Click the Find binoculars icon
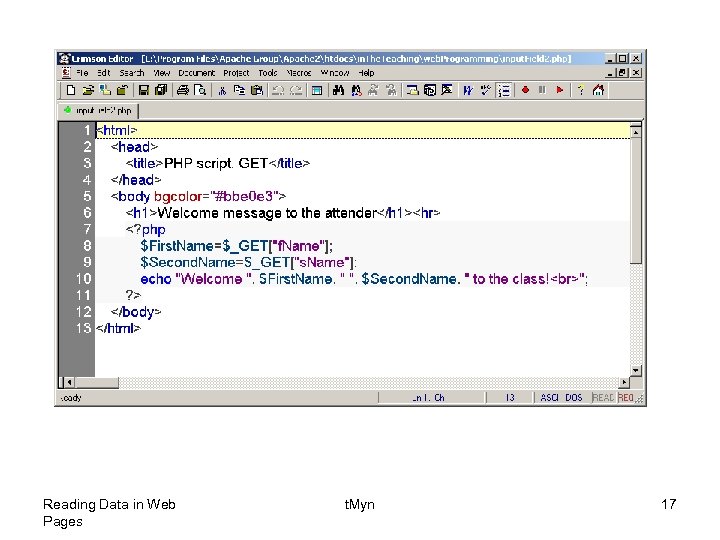 pos(338,90)
